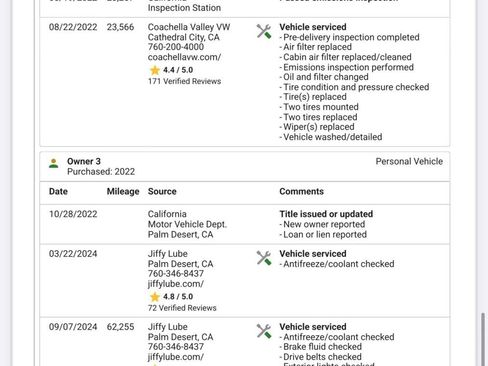Click wrench icon for 09/07/2024 service entry
Image resolution: width=488 pixels, height=366 pixels.
coord(264,331)
